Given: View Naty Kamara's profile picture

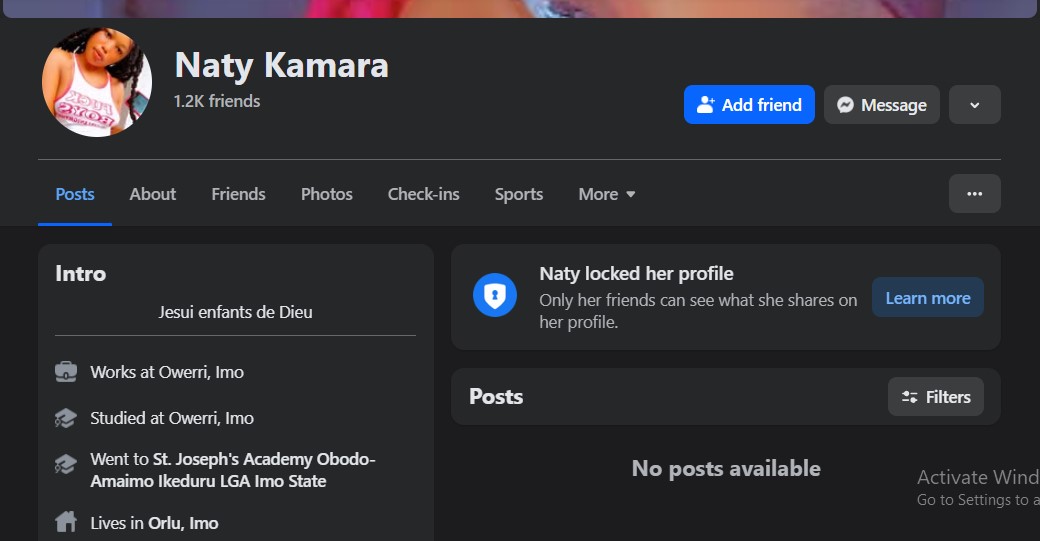Looking at the screenshot, I should point(97,82).
